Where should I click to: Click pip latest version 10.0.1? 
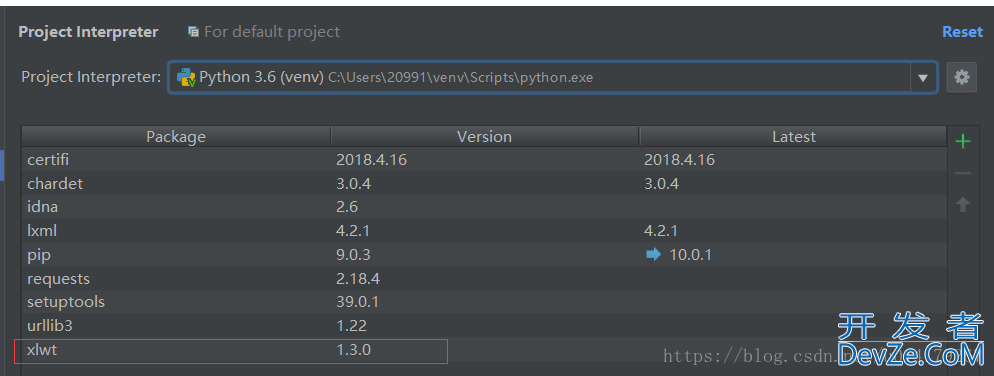tap(690, 255)
